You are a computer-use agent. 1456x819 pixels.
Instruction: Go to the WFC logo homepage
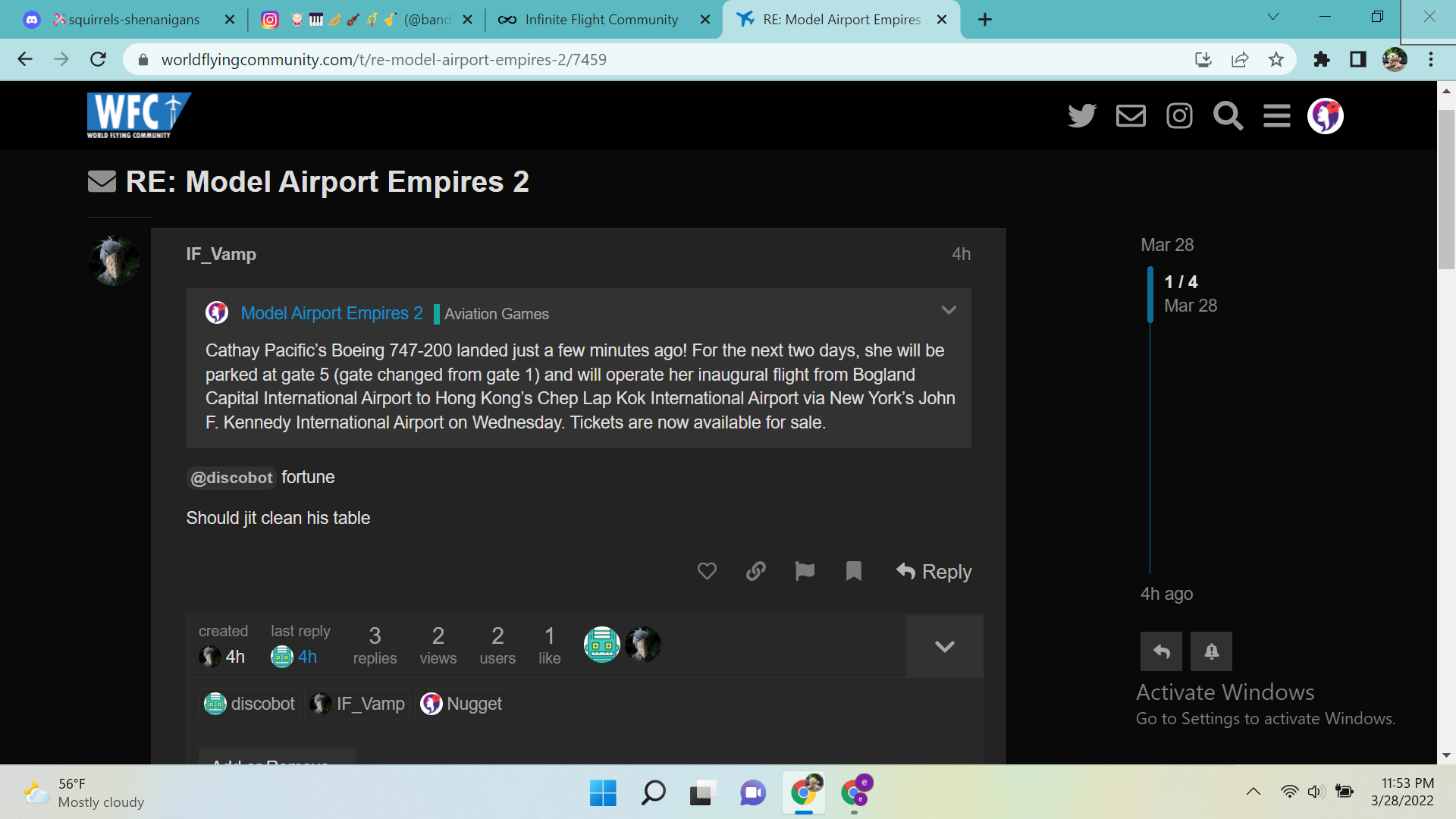coord(139,115)
